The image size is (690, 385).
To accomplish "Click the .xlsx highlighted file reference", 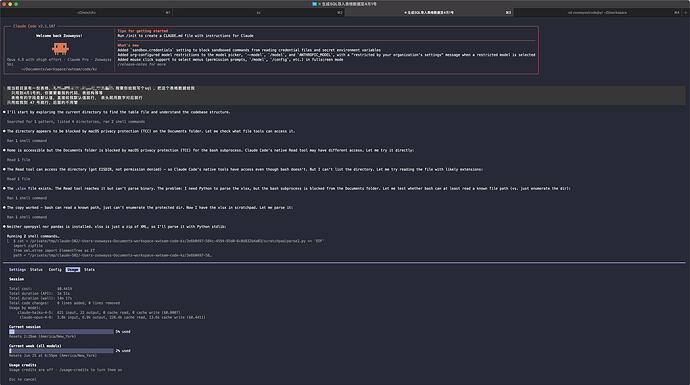I will coord(21,188).
